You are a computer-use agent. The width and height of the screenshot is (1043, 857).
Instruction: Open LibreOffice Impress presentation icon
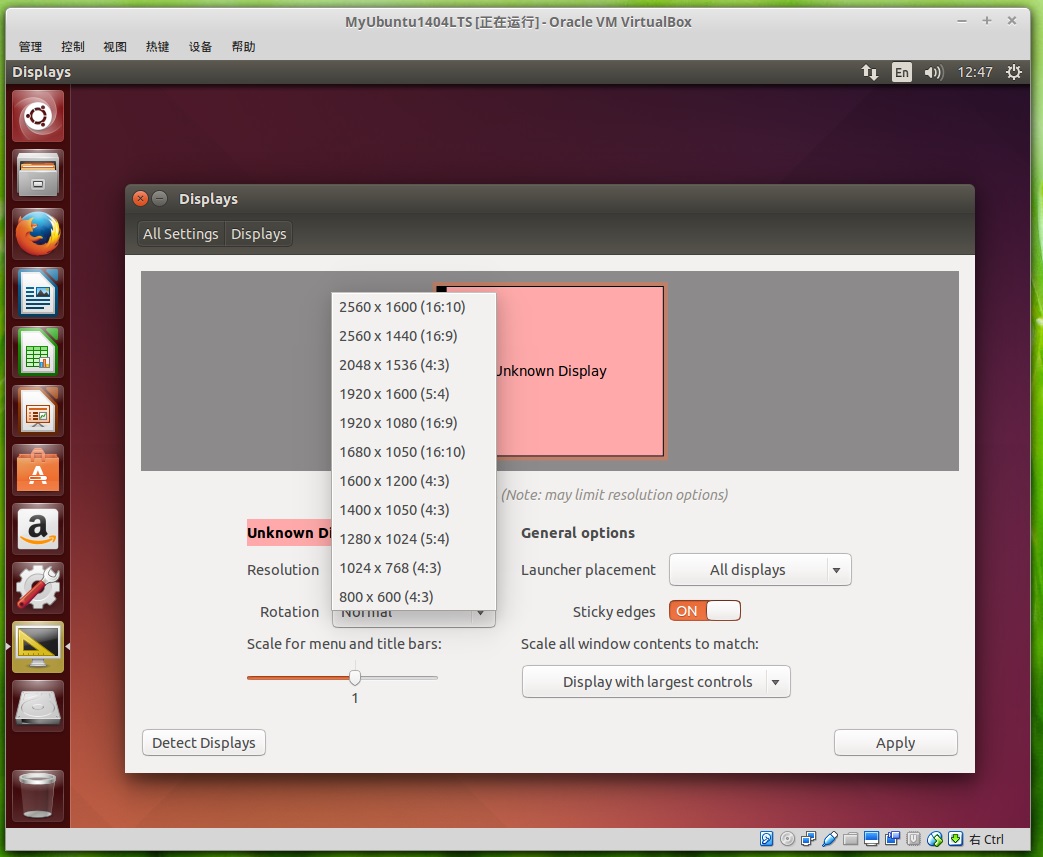38,411
